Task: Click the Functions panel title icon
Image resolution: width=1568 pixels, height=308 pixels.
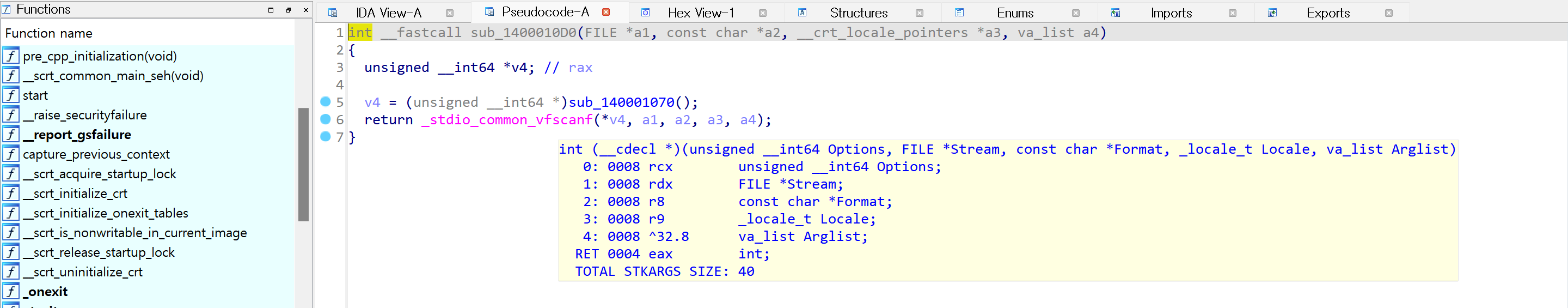Action: click(7, 9)
